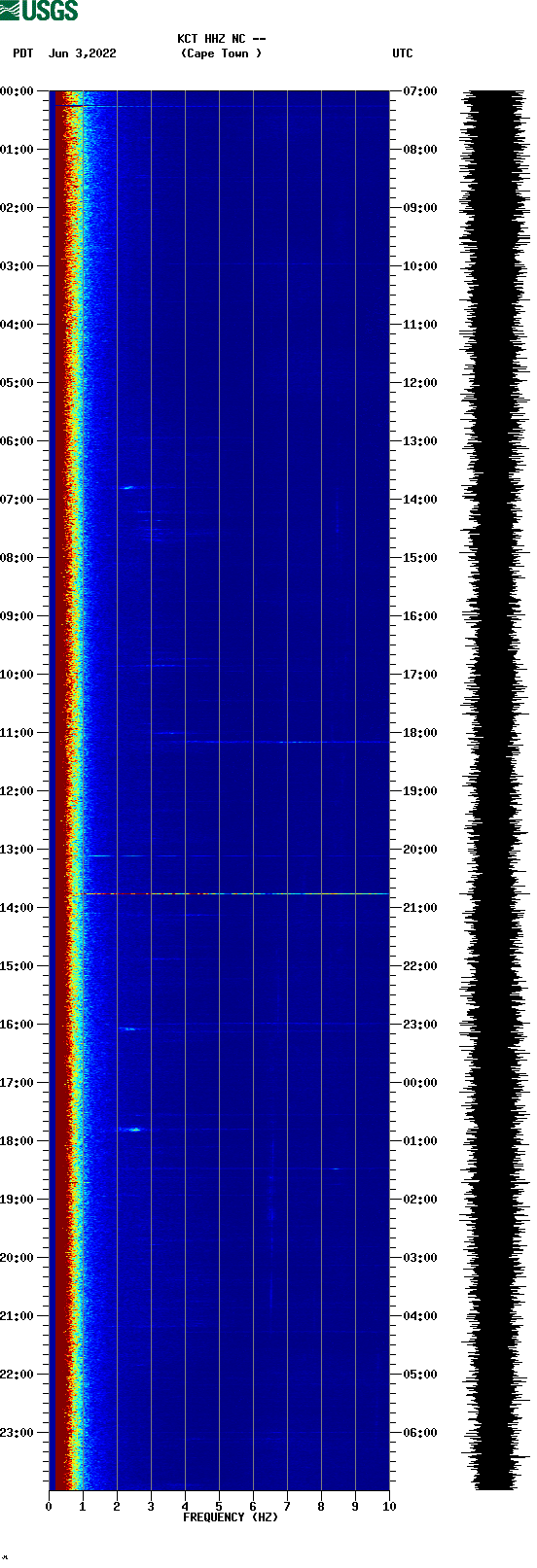Image resolution: width=537 pixels, height=1568 pixels.
Task: Click the 5 Hz frequency tick label
Action: [x=219, y=1507]
